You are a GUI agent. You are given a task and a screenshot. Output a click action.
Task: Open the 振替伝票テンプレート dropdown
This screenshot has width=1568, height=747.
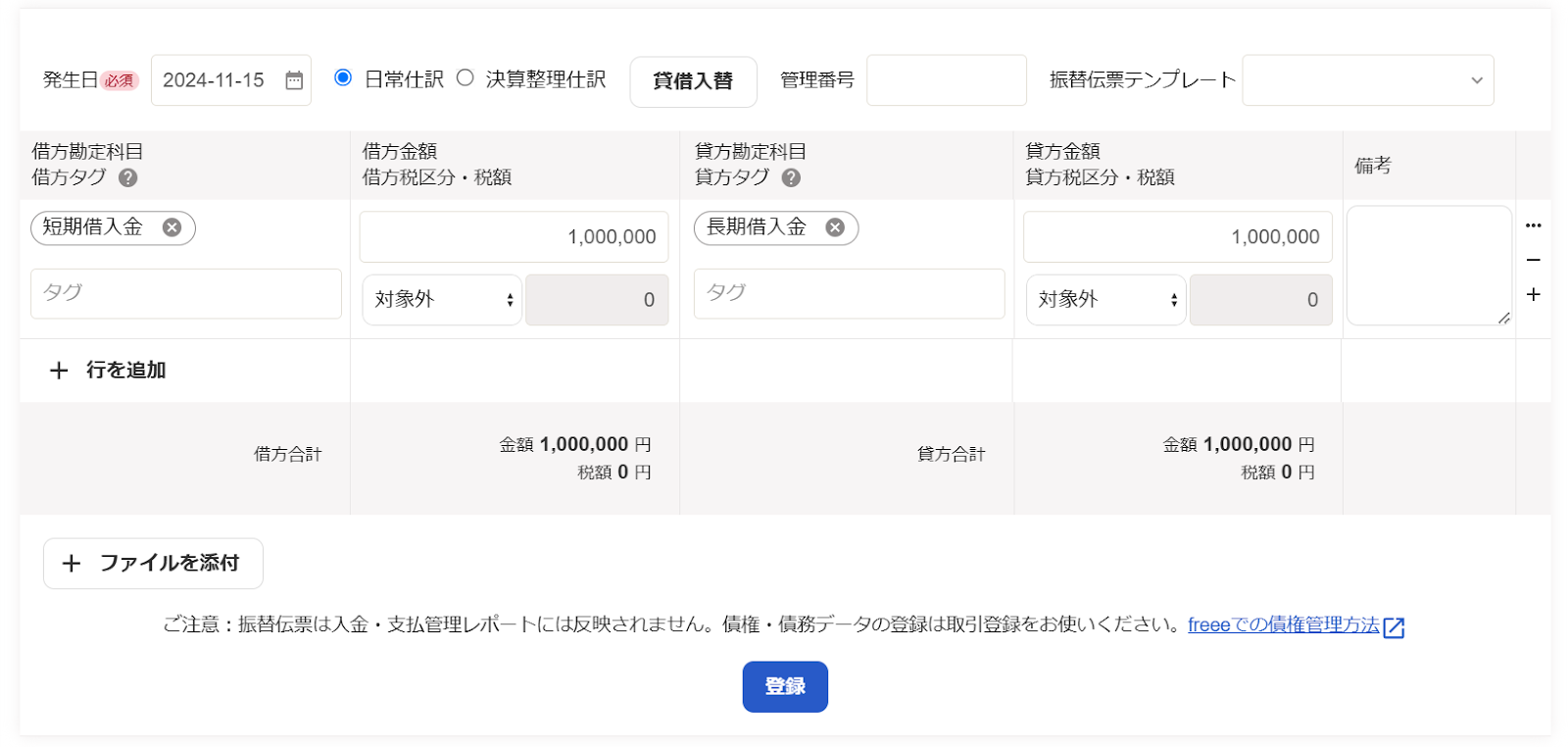pos(1368,80)
